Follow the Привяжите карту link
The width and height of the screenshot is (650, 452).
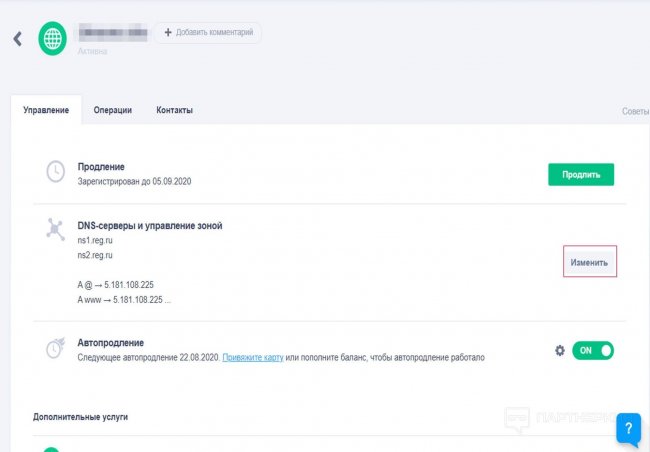(x=252, y=357)
